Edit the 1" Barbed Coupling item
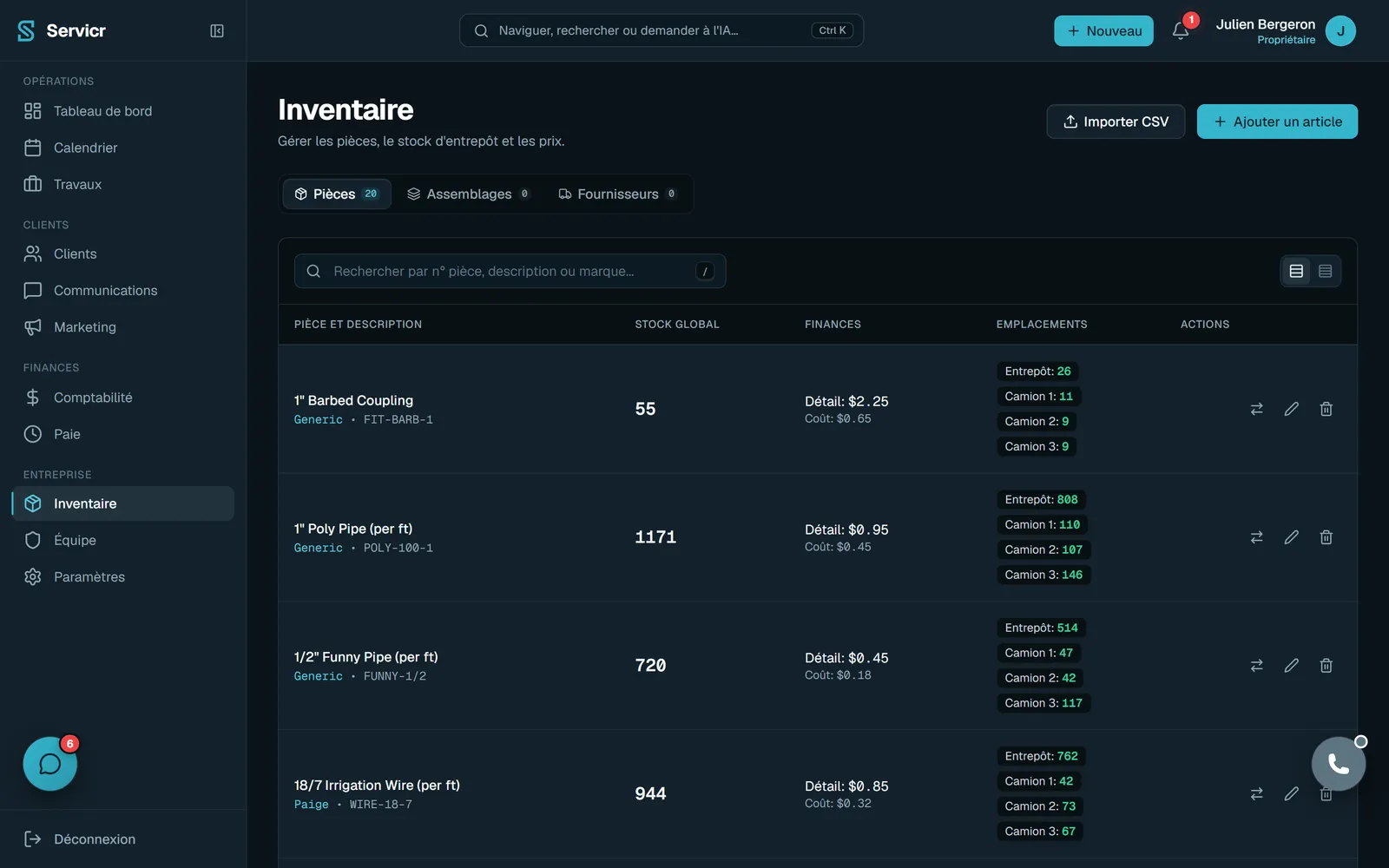The height and width of the screenshot is (868, 1389). click(1292, 409)
